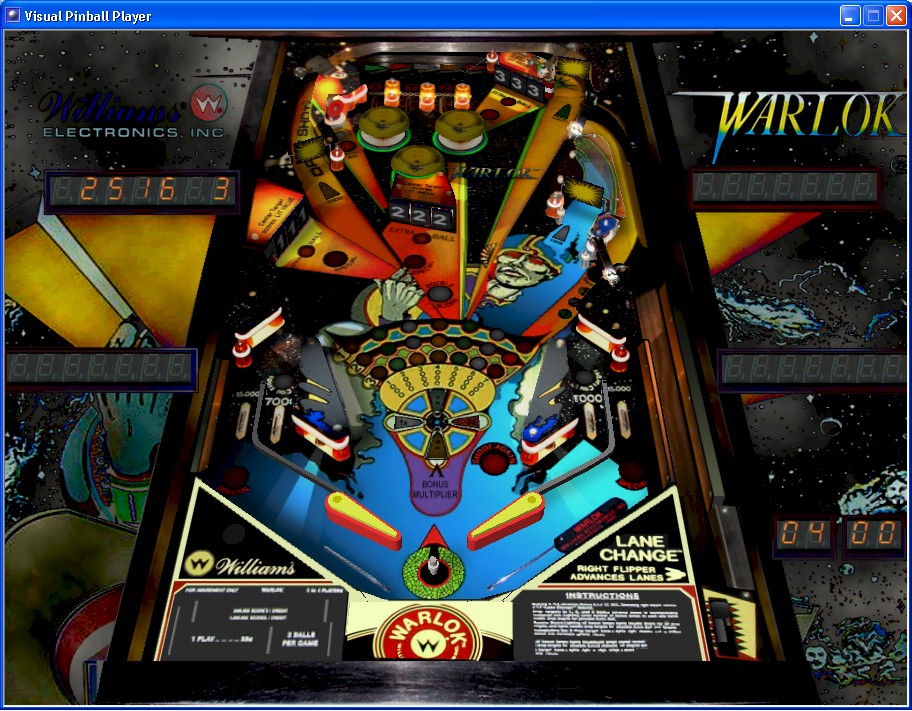Click the maximize button in the title bar
The height and width of the screenshot is (711, 912).
point(873,16)
